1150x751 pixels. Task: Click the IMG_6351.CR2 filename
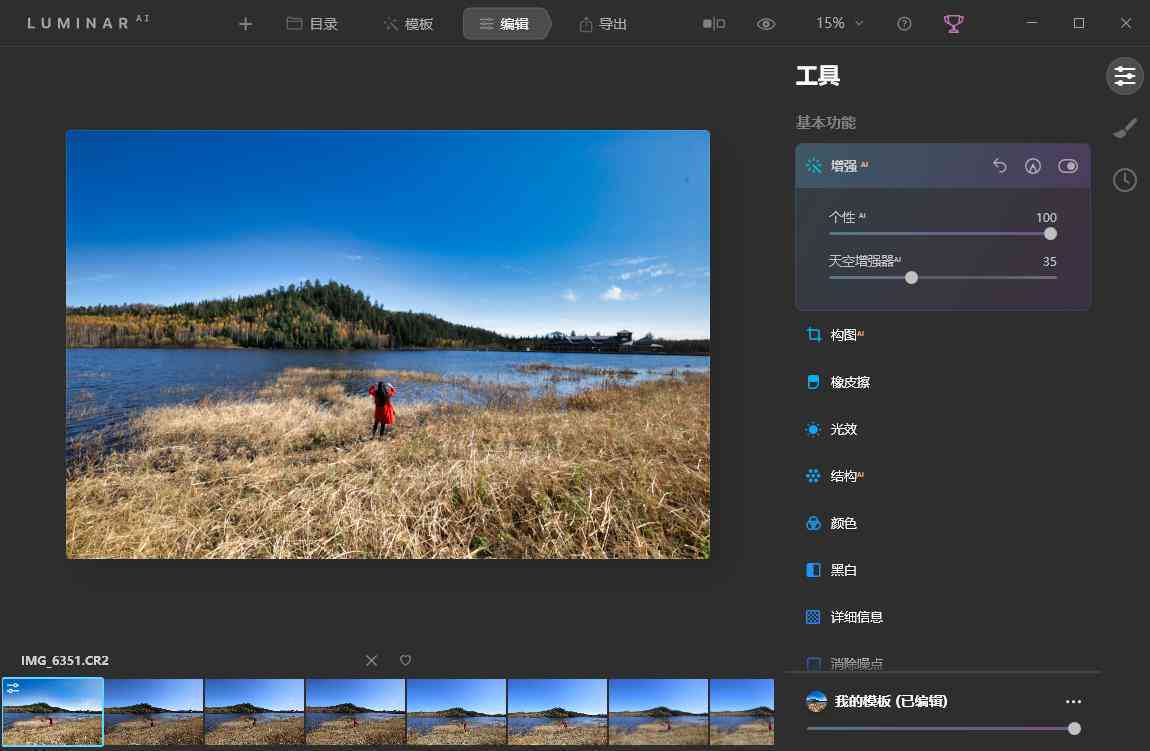(65, 661)
